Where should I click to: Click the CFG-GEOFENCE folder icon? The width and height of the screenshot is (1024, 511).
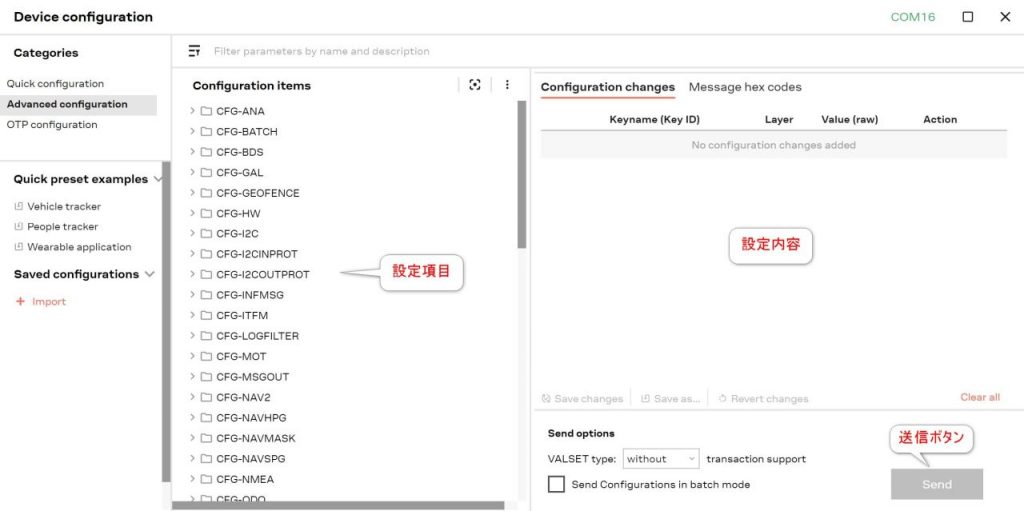(x=206, y=193)
